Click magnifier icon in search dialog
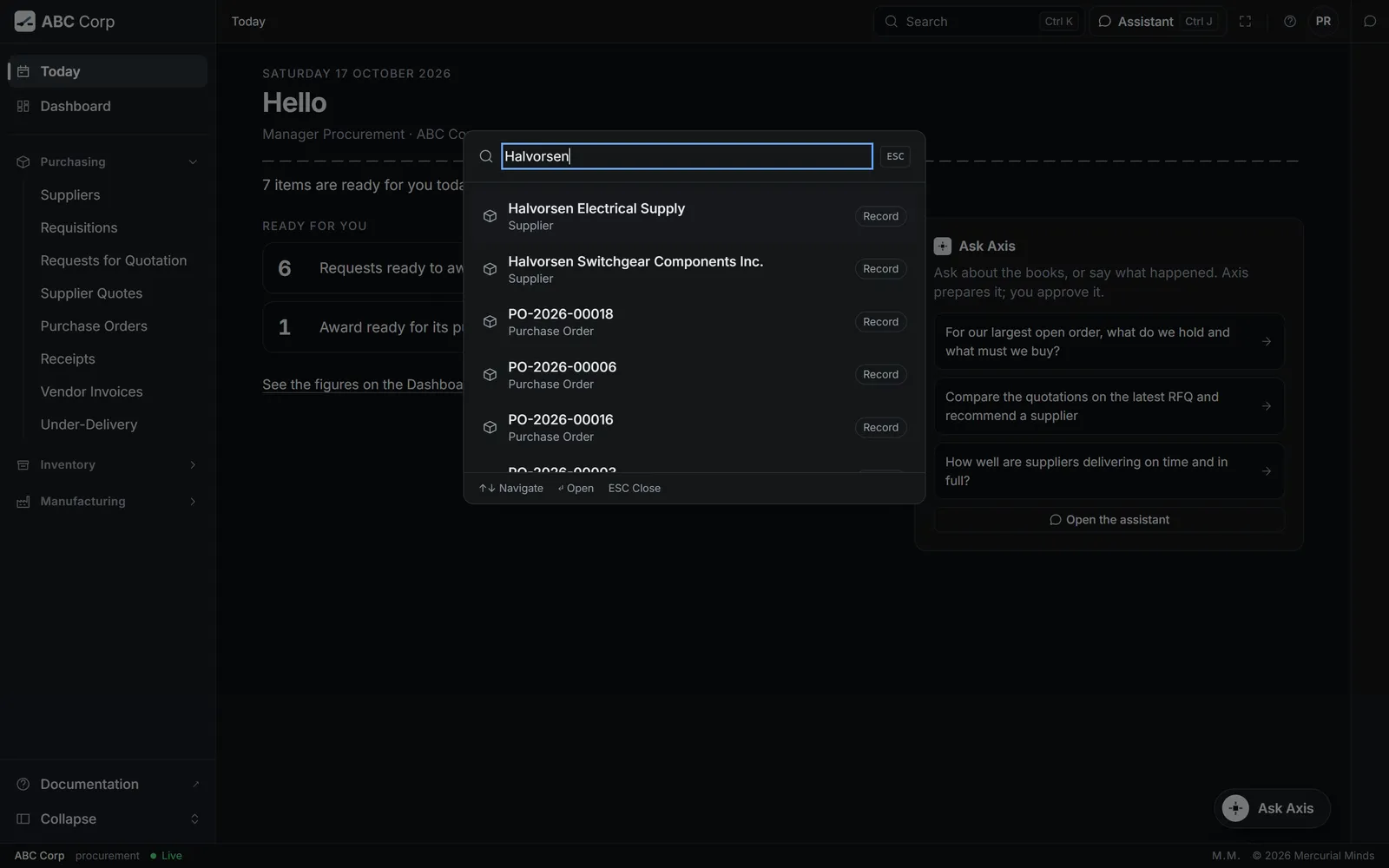The width and height of the screenshot is (1389, 868). pos(486,156)
